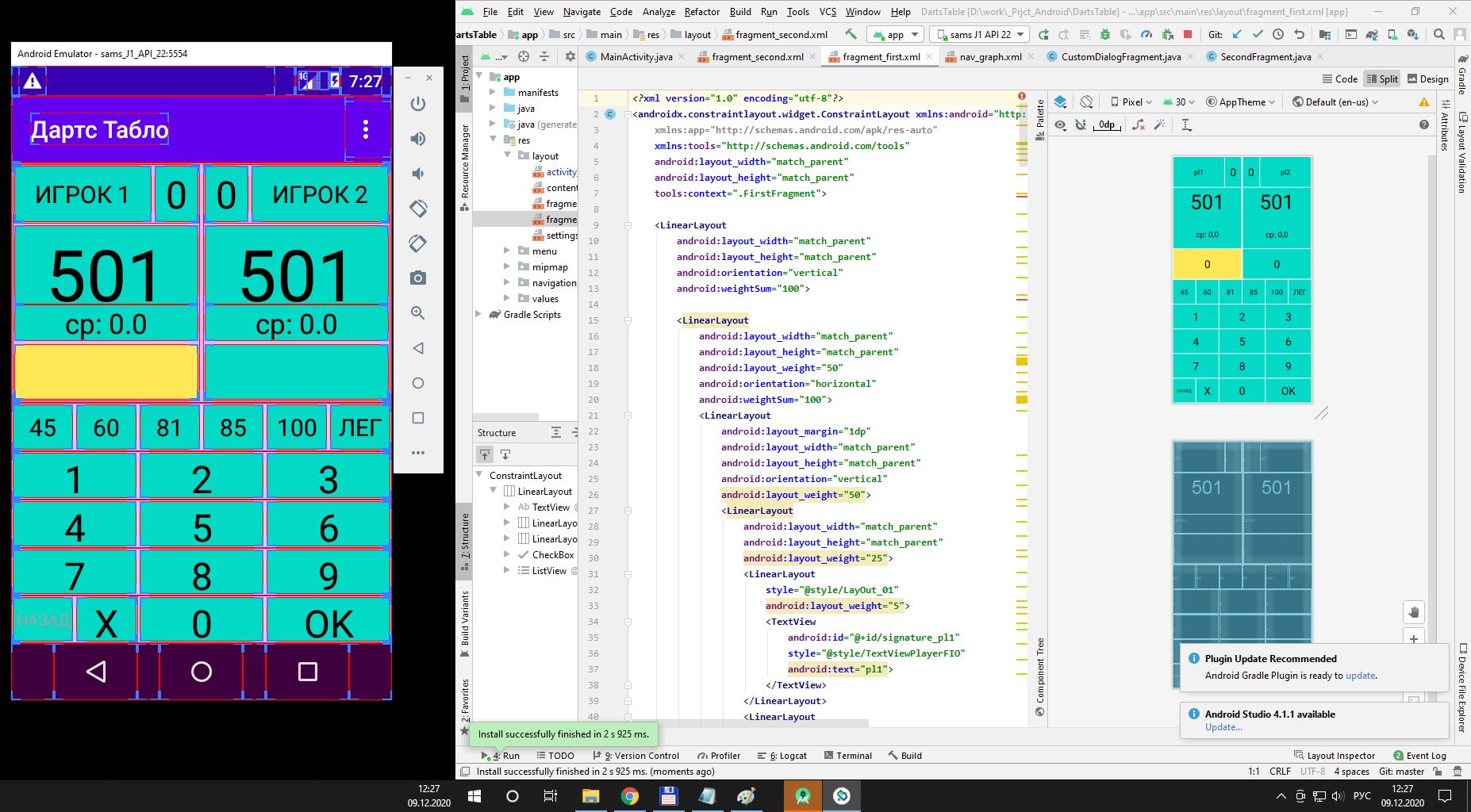Open API level 30 dropdown

(x=1178, y=101)
